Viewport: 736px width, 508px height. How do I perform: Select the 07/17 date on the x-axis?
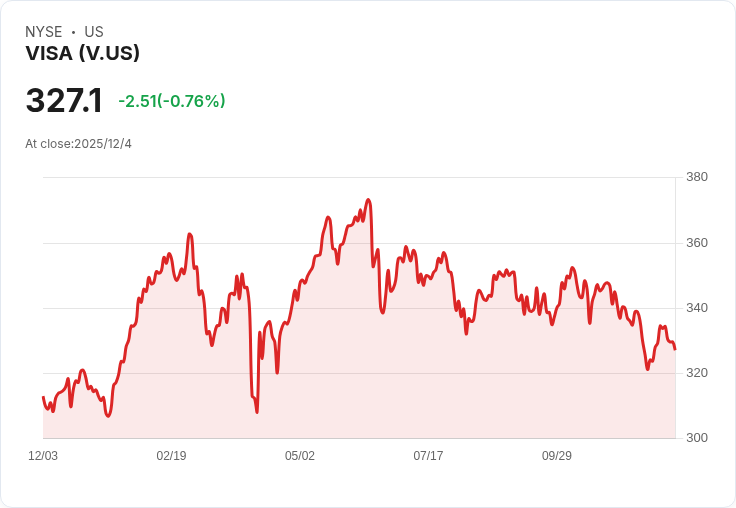pyautogui.click(x=428, y=456)
